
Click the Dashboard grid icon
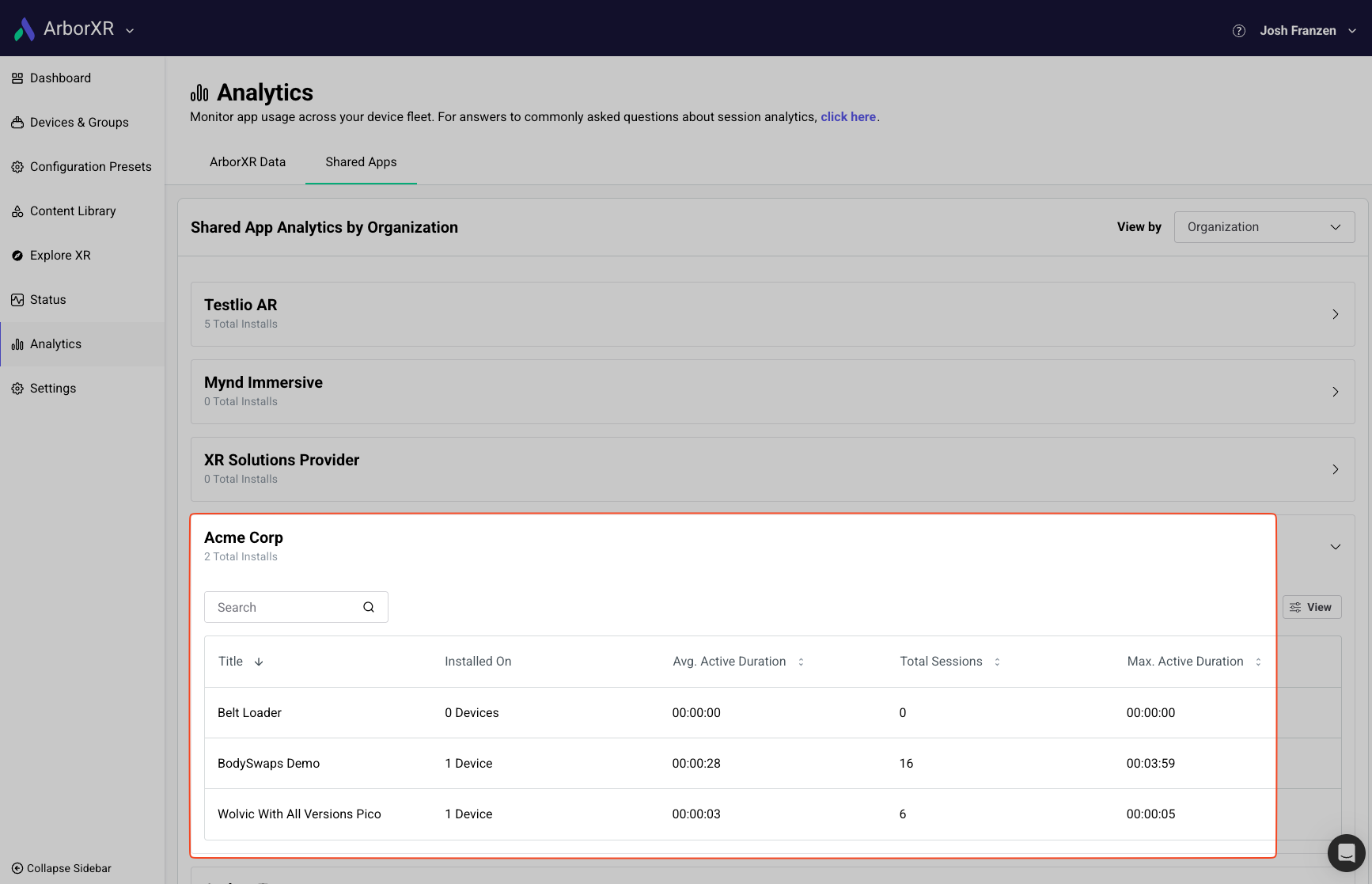[x=17, y=78]
